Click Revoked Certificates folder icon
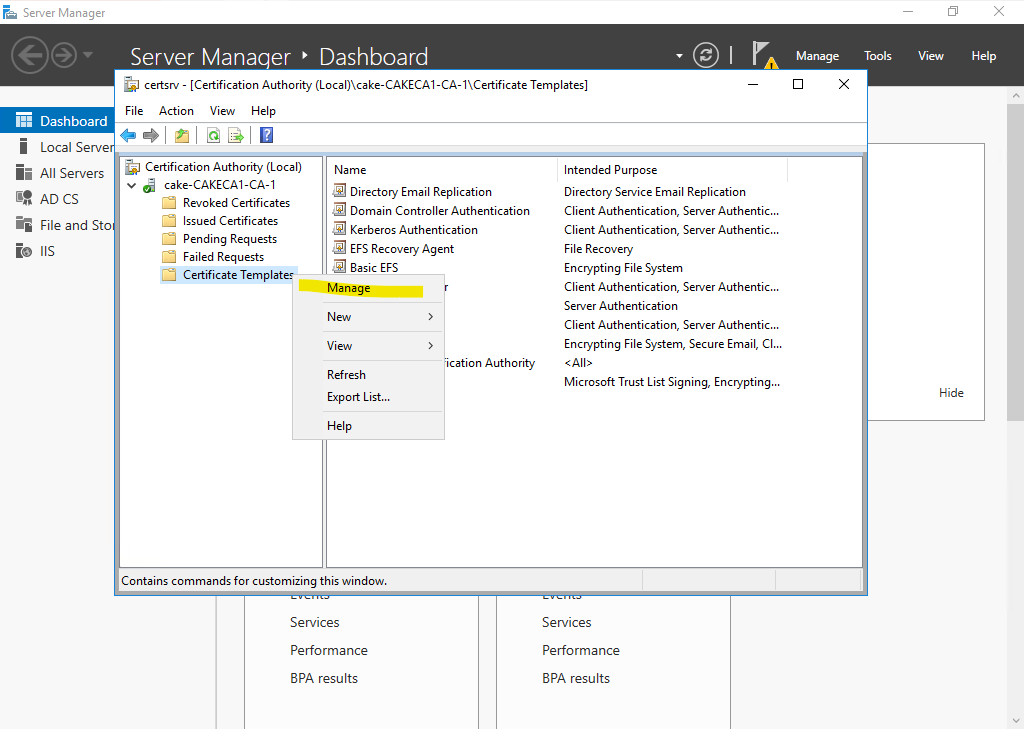 pos(169,202)
